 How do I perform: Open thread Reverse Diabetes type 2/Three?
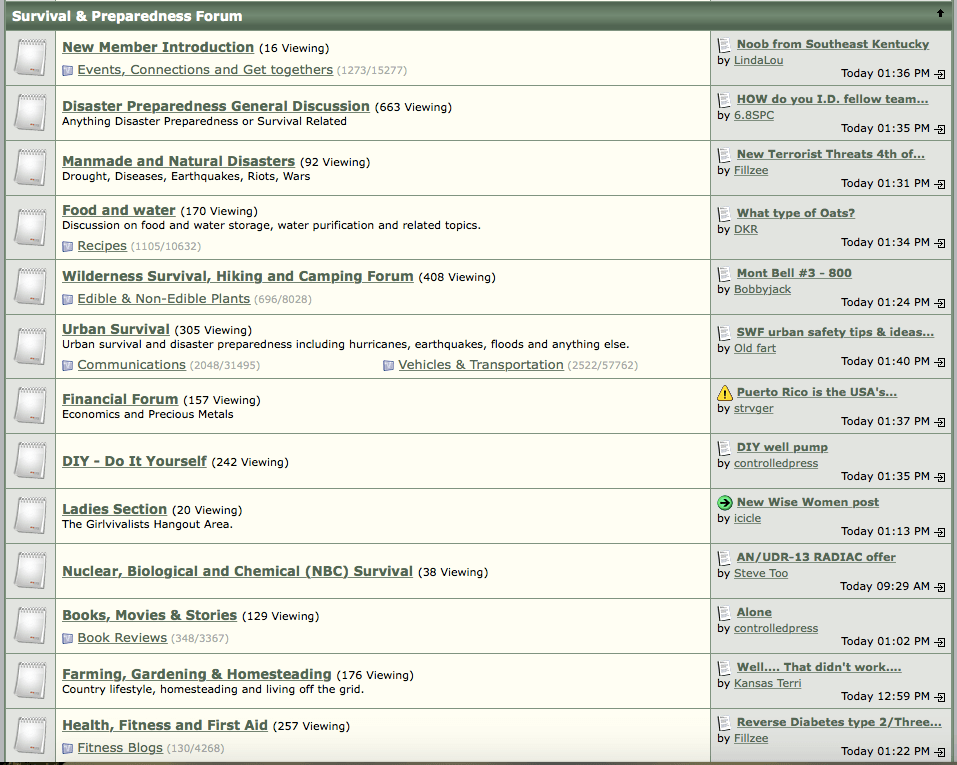click(839, 722)
